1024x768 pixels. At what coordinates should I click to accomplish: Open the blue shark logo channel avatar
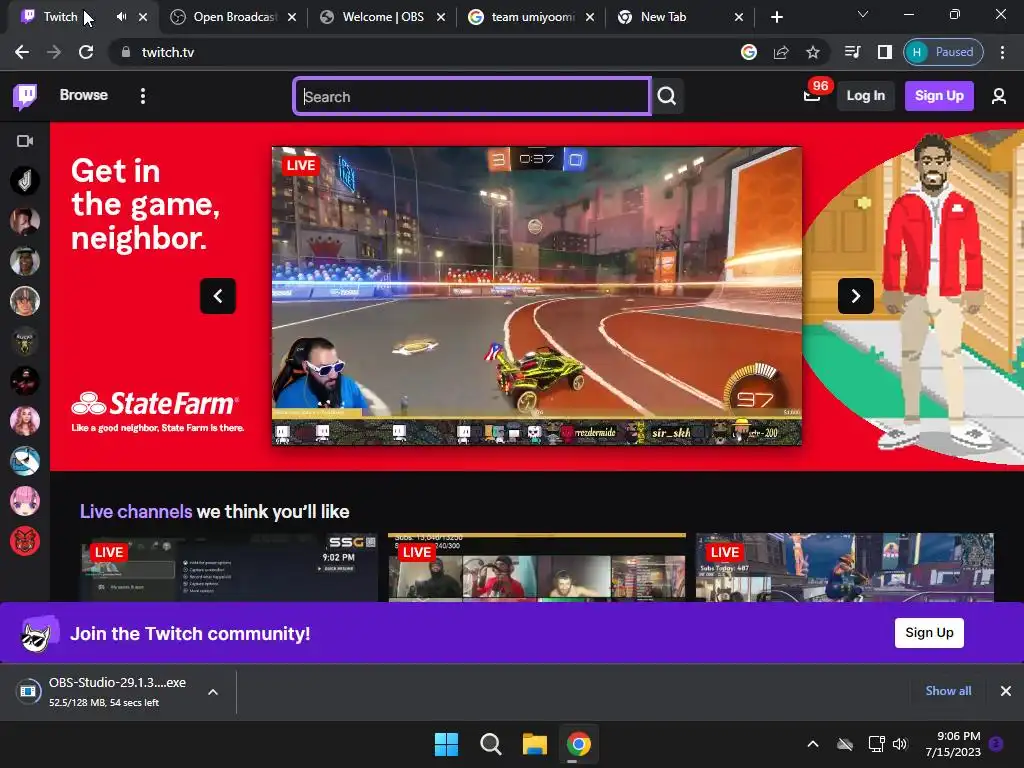click(25, 461)
